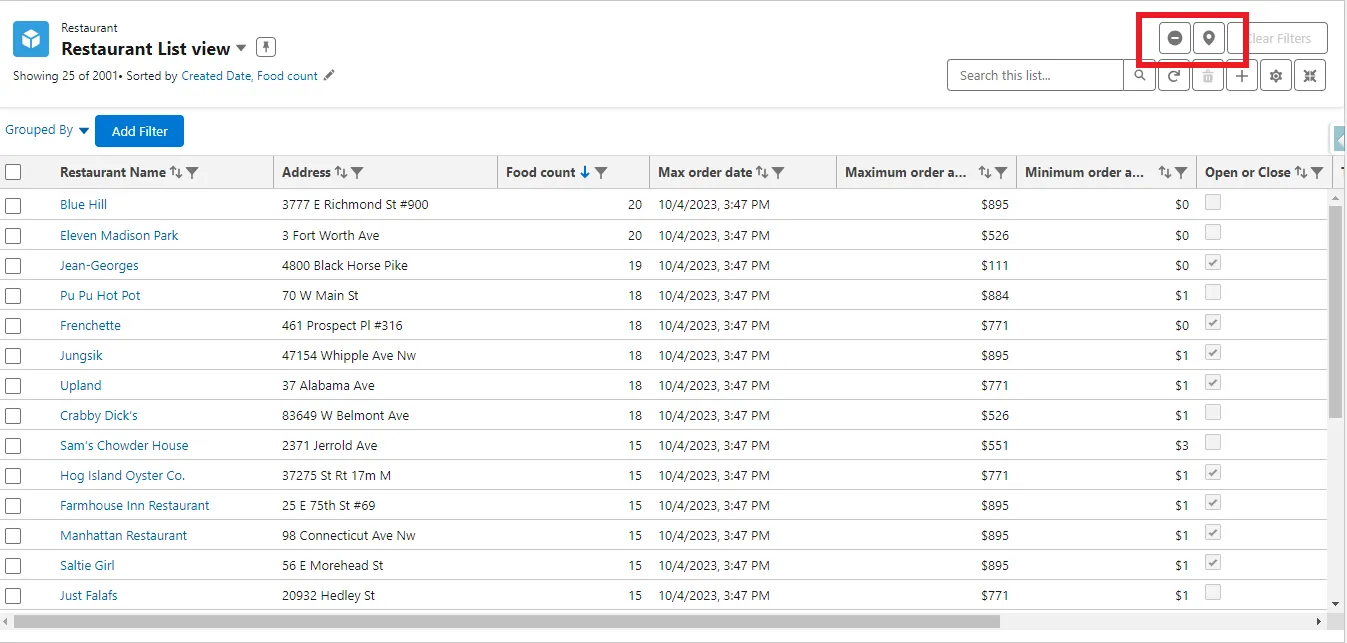Screen dimensions: 1347x643
Task: Click the trash delete icon
Action: tap(1208, 75)
